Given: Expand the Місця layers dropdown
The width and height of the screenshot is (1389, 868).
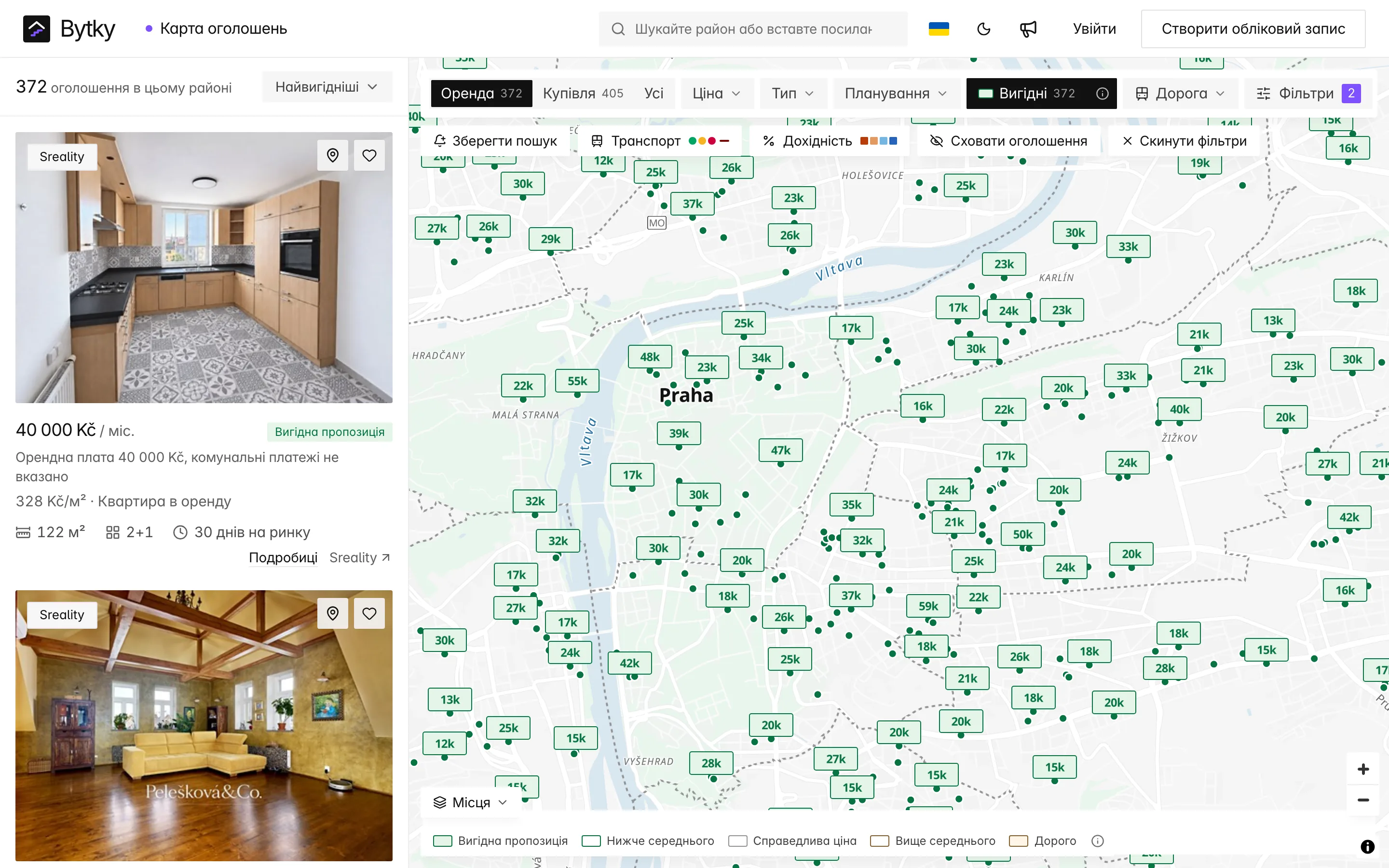Looking at the screenshot, I should tap(471, 802).
